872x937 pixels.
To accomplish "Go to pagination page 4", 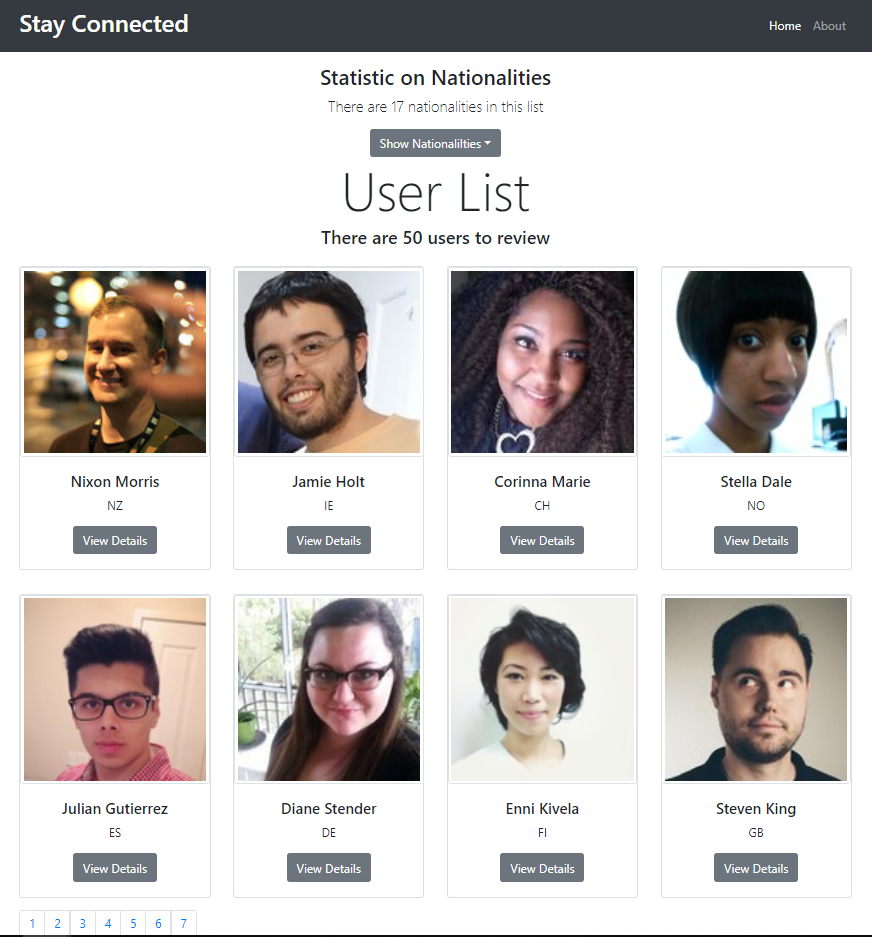I will pyautogui.click(x=108, y=923).
